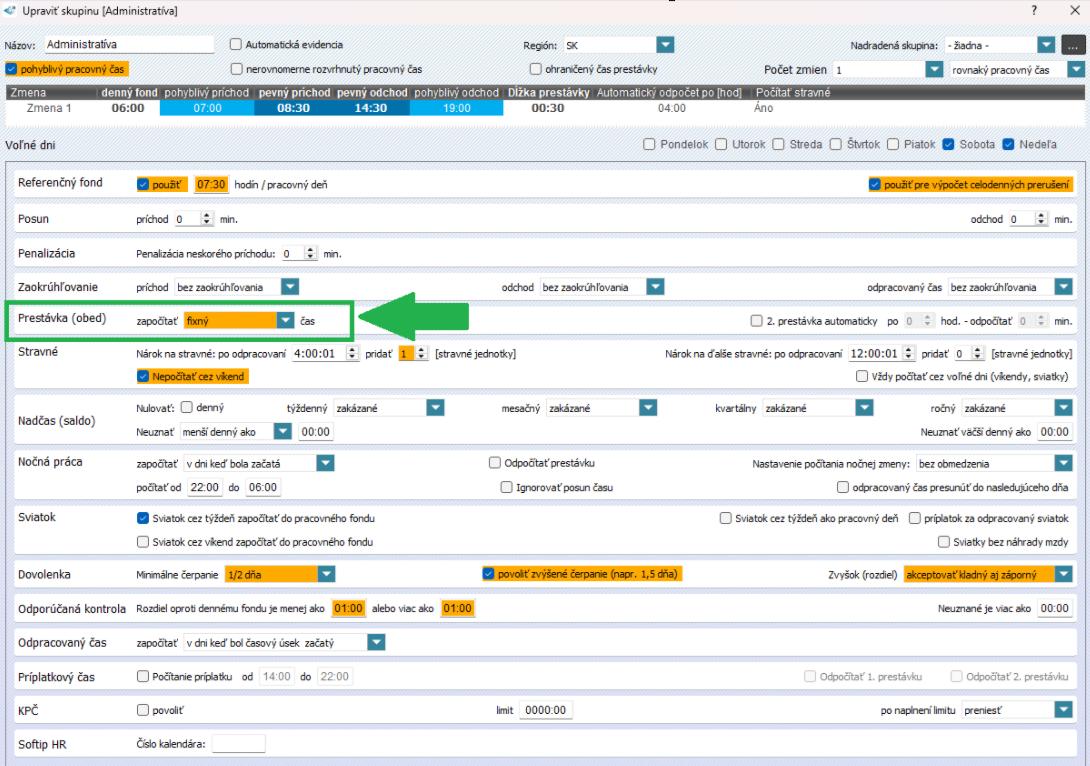Enable the Odpočítať prestávku checkbox
Screen dimensions: 1090x766
(x=495, y=463)
